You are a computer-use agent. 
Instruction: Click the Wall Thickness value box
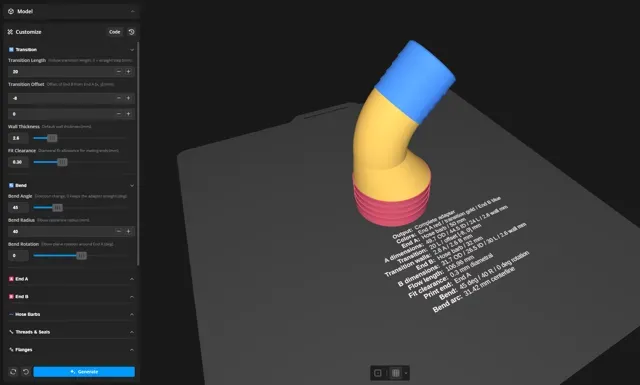tap(18, 138)
